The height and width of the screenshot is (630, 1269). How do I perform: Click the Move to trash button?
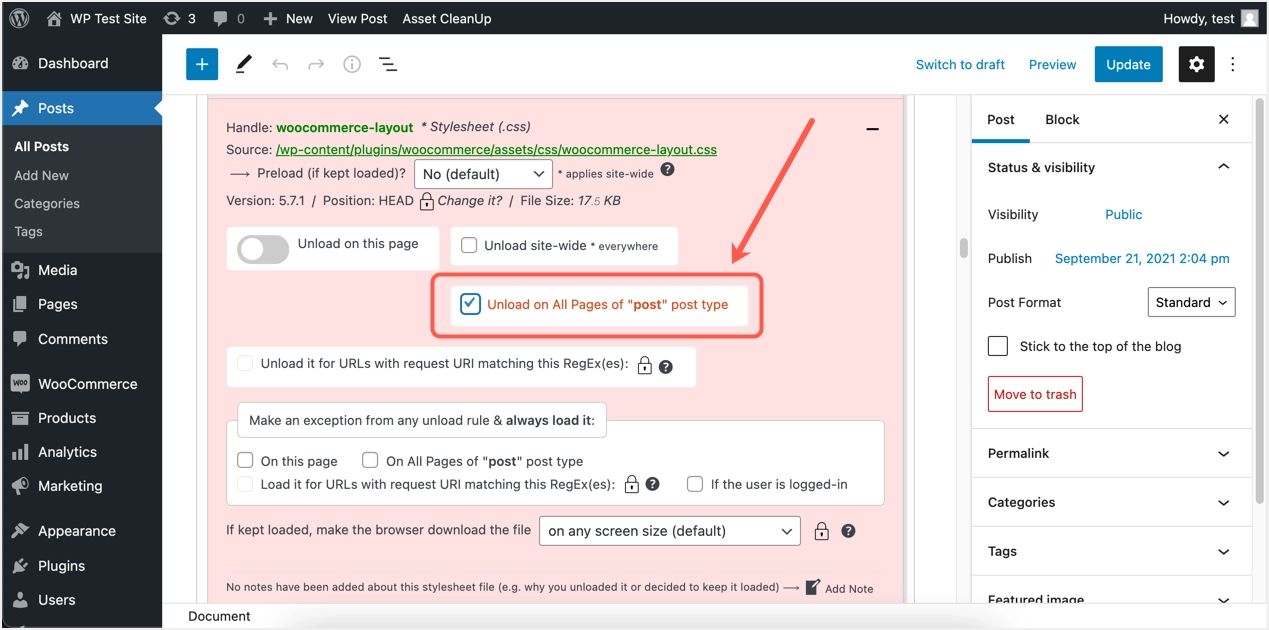(1035, 394)
